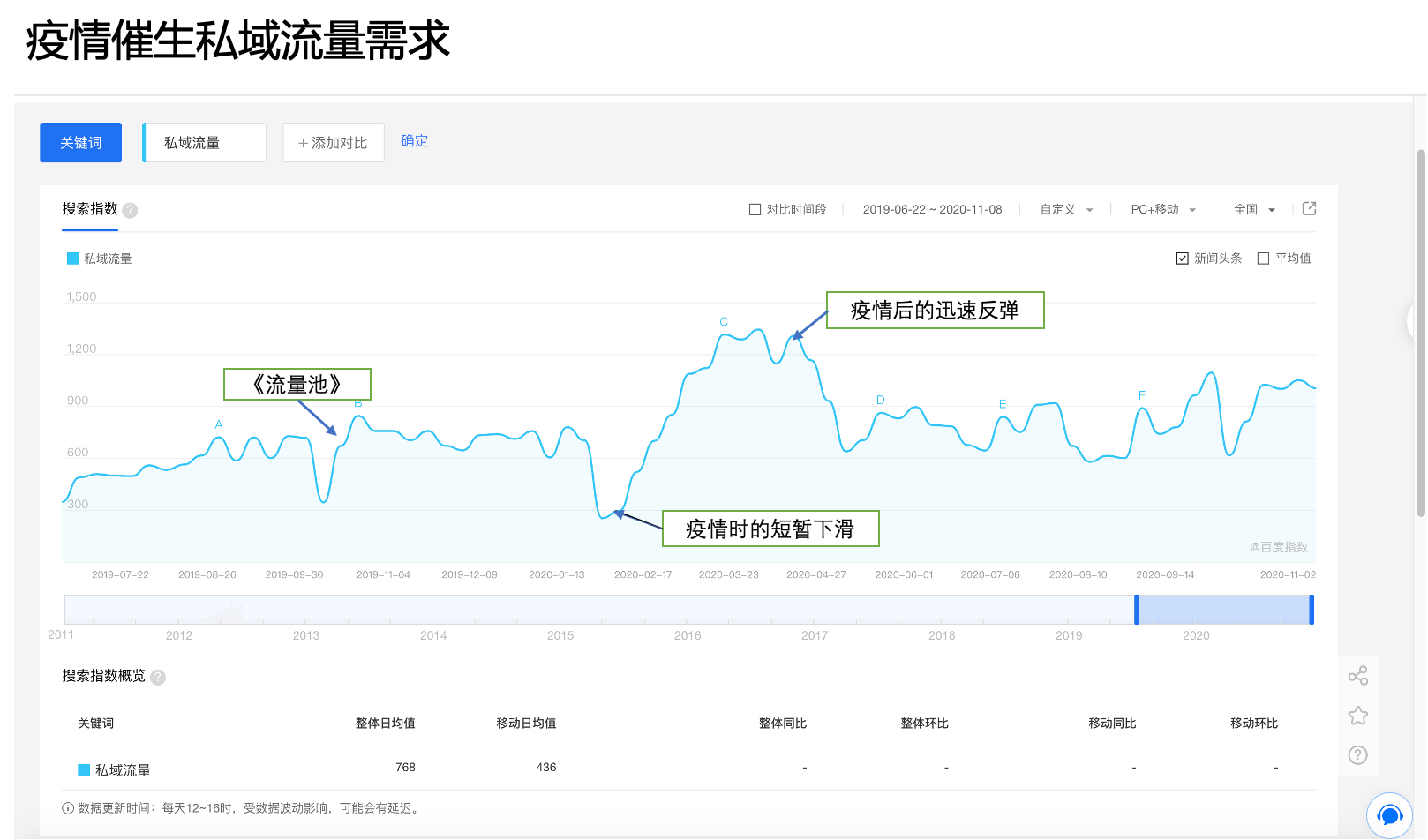This screenshot has height=840, width=1428.
Task: Open the export chart icon
Action: (1310, 208)
